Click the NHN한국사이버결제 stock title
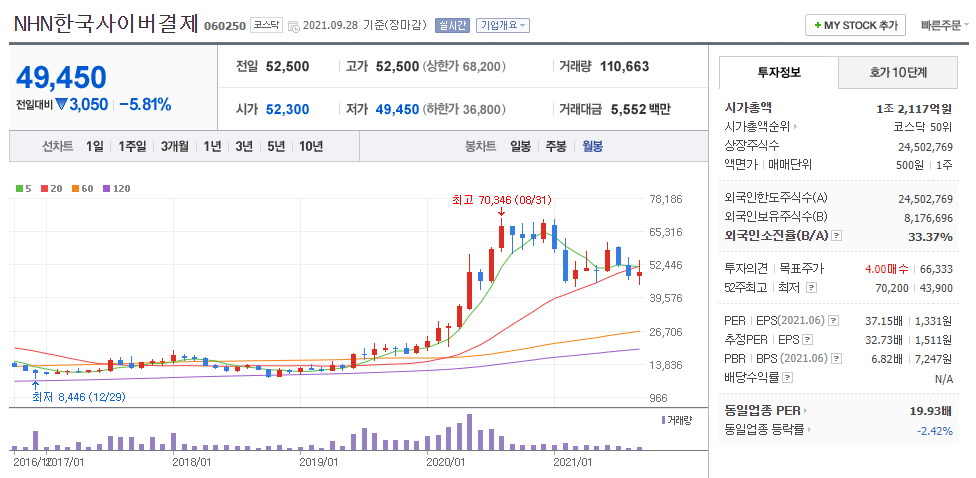Viewport: 976px width, 478px height. (106, 24)
